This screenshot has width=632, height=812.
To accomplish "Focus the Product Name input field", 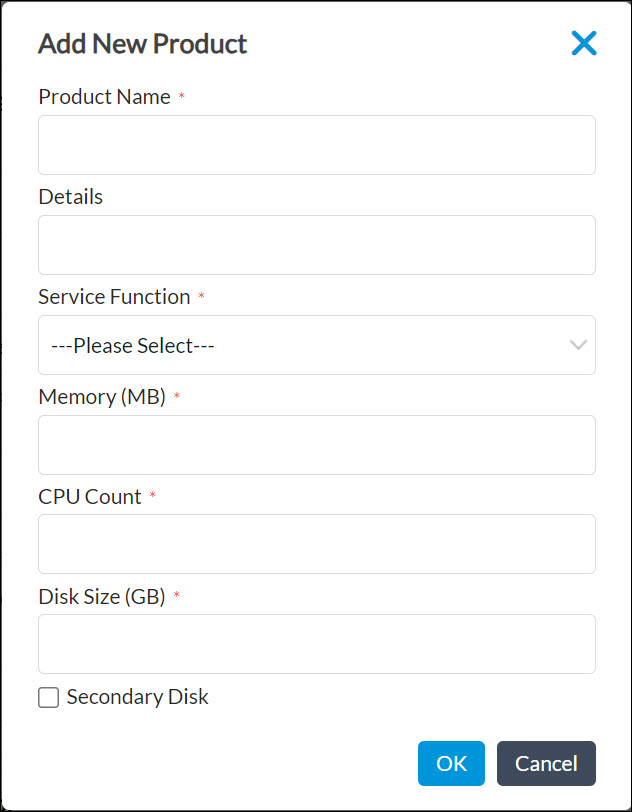I will click(x=316, y=144).
